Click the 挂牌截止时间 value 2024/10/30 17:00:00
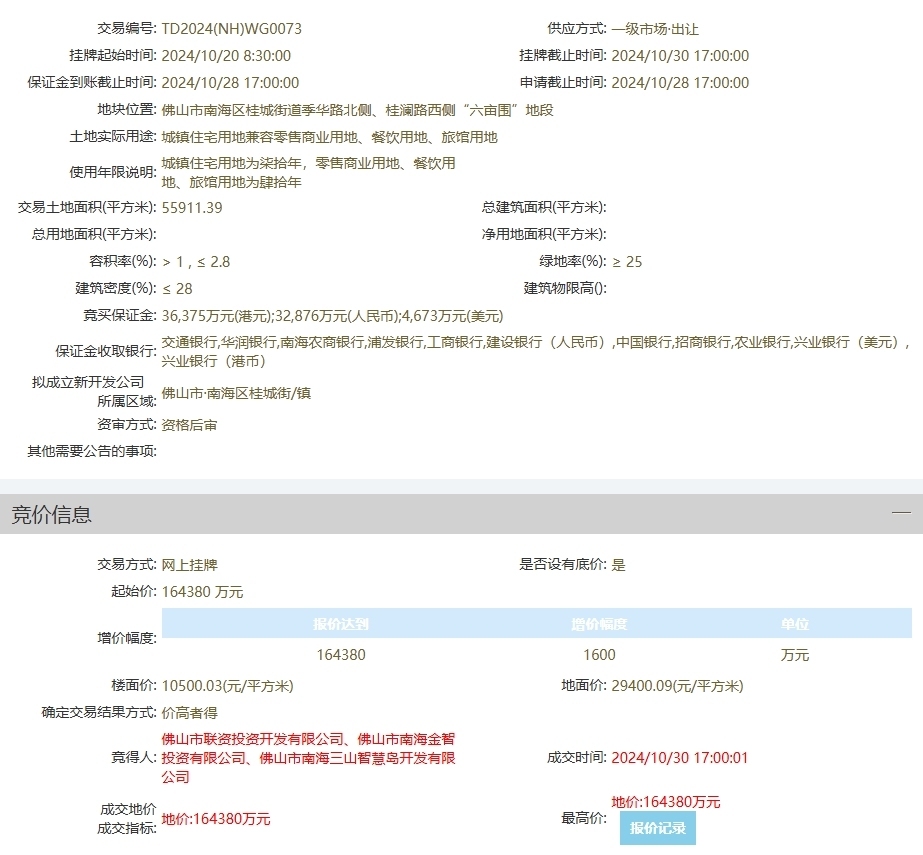This screenshot has width=923, height=855. pos(680,56)
